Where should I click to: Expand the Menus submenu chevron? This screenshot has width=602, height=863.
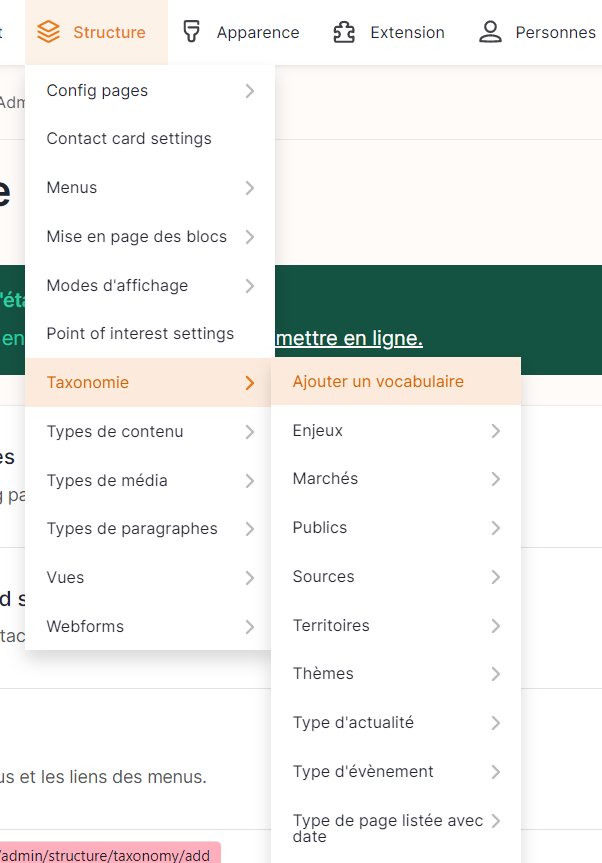[249, 188]
